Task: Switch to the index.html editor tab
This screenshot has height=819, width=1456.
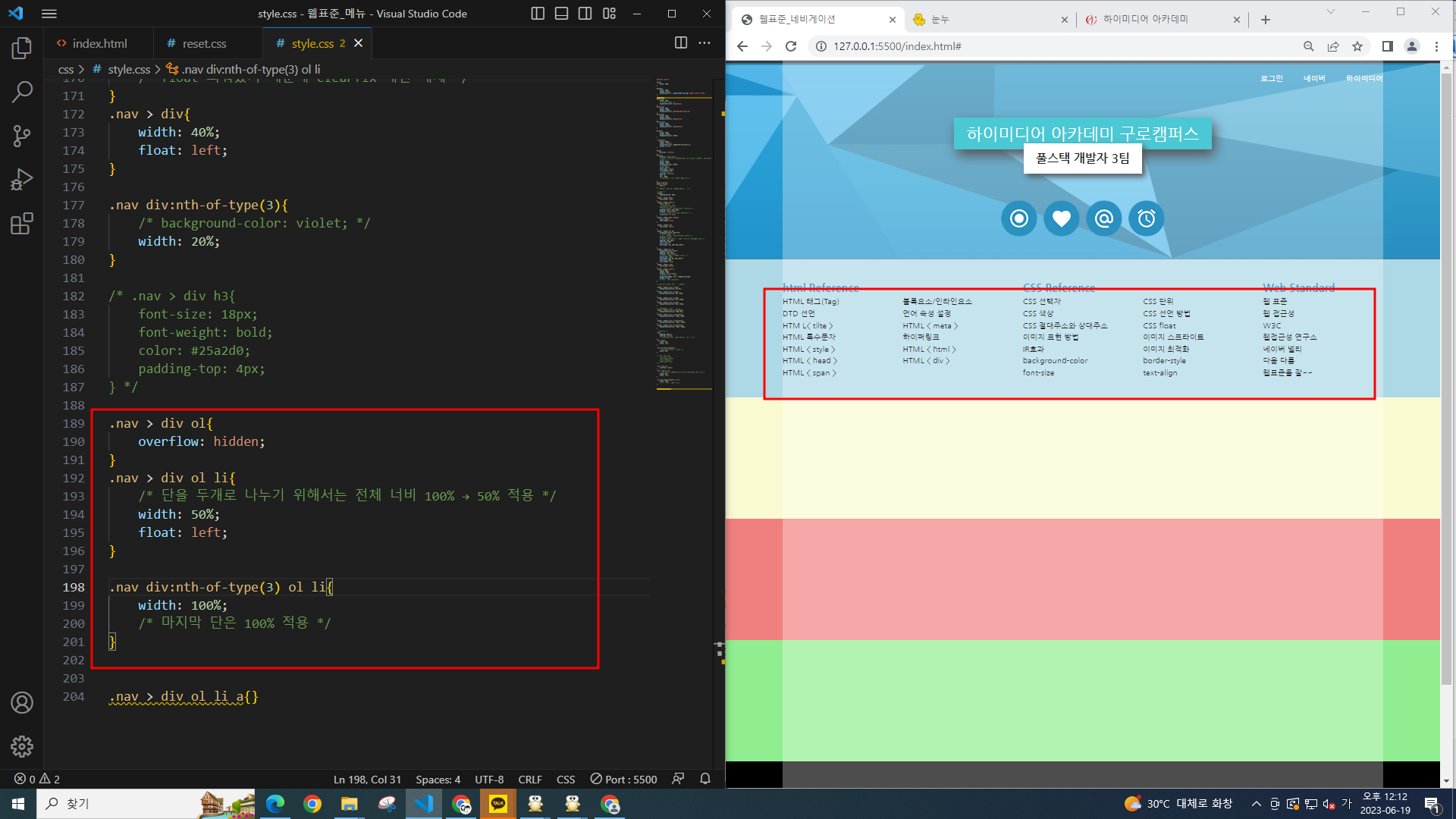Action: click(99, 43)
